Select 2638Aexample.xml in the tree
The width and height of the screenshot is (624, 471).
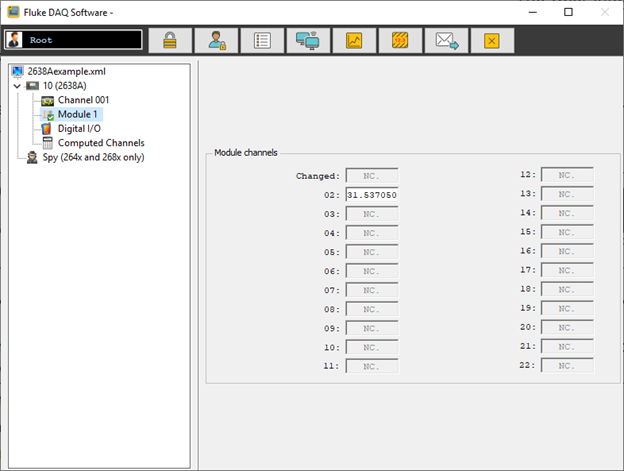coord(66,71)
